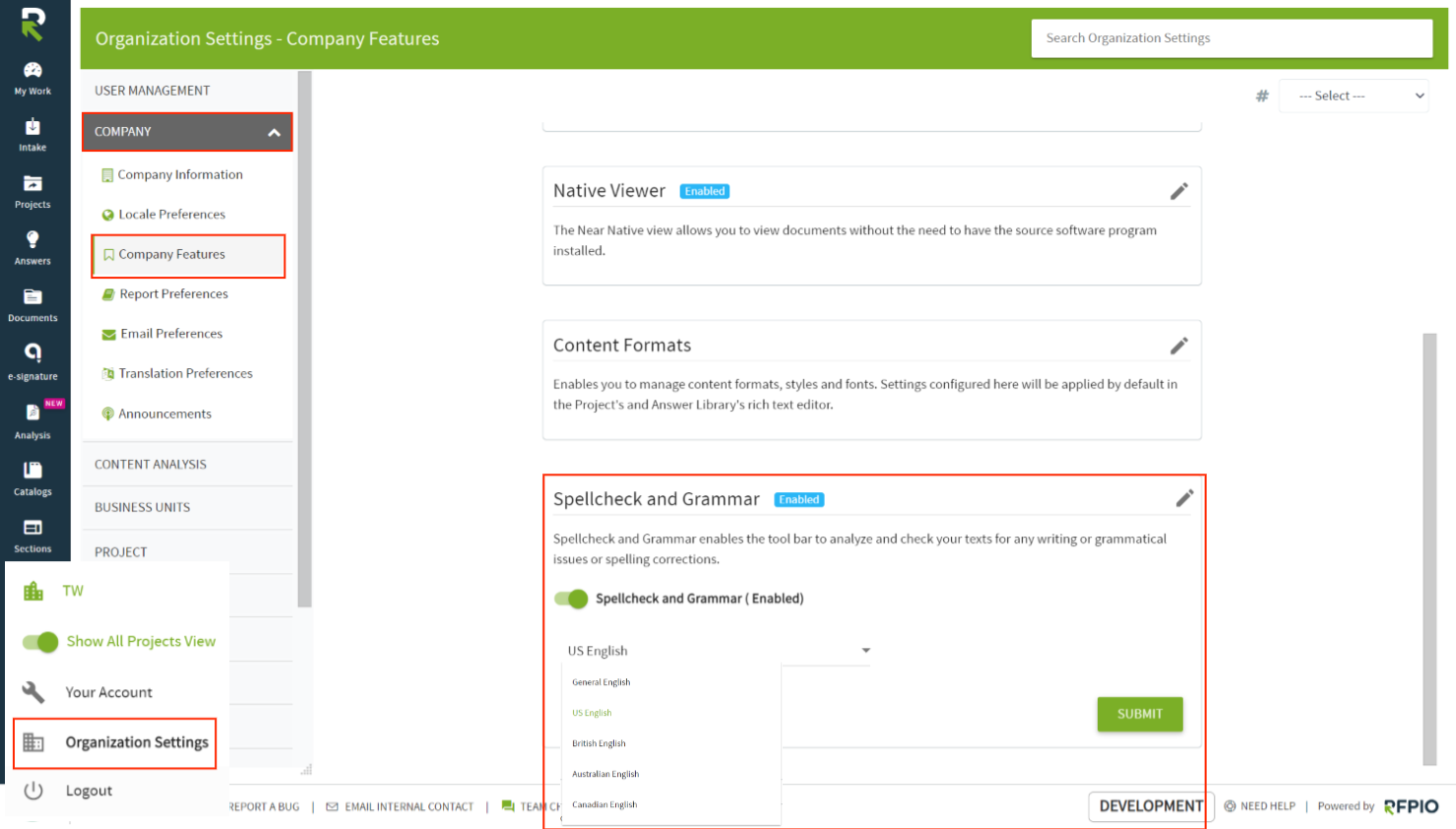Image resolution: width=1456 pixels, height=829 pixels.
Task: Open Company Features page
Action: coord(172,255)
